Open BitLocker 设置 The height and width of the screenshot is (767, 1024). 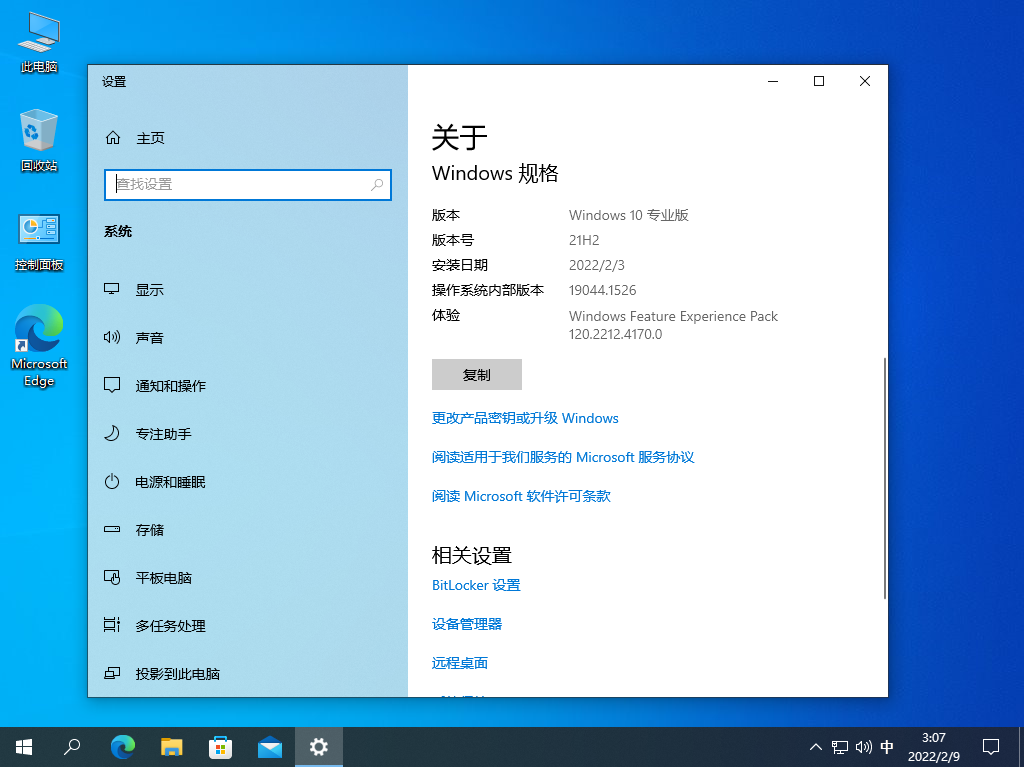click(x=476, y=585)
